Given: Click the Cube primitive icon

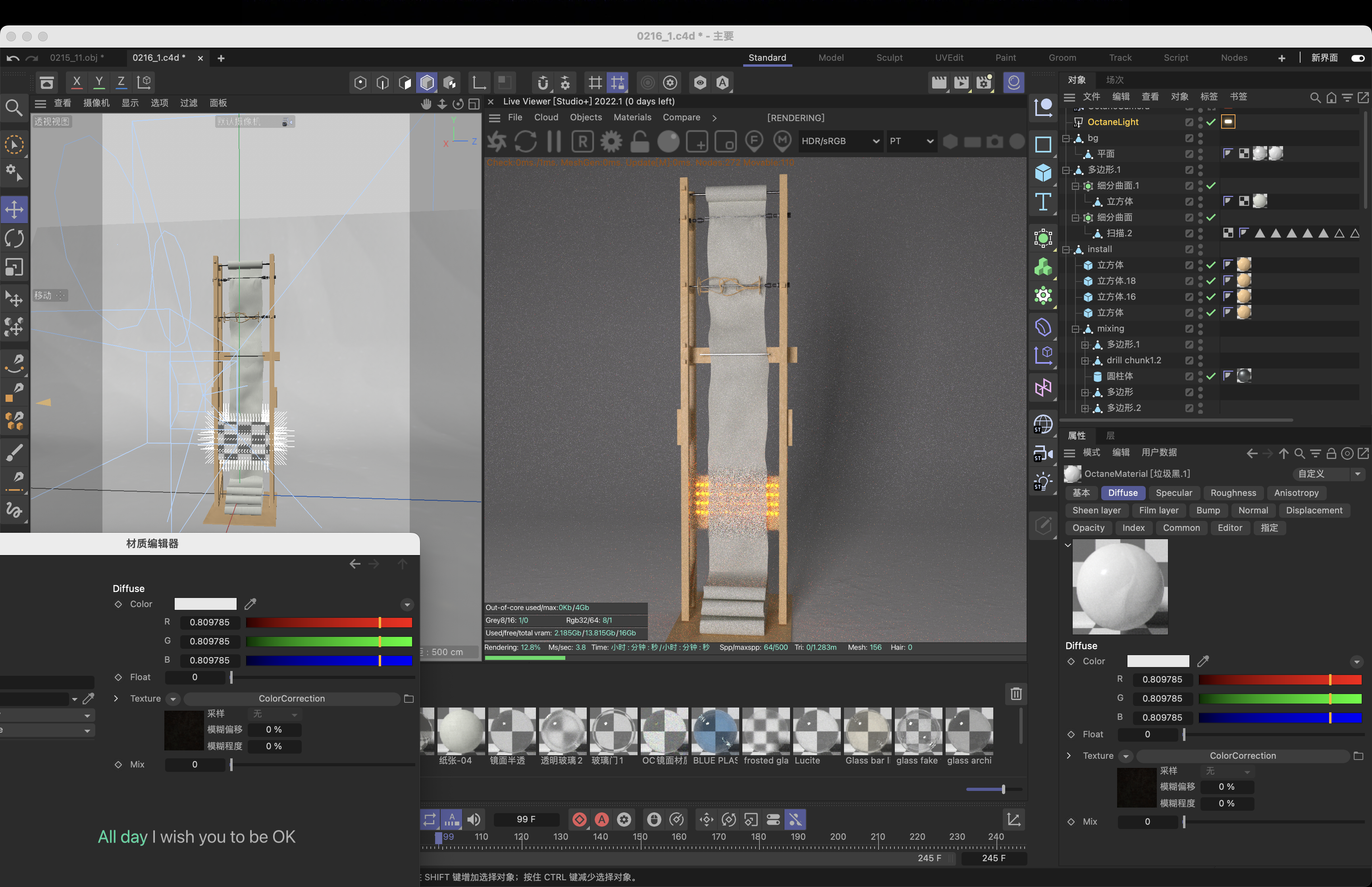Looking at the screenshot, I should pos(1042,173).
